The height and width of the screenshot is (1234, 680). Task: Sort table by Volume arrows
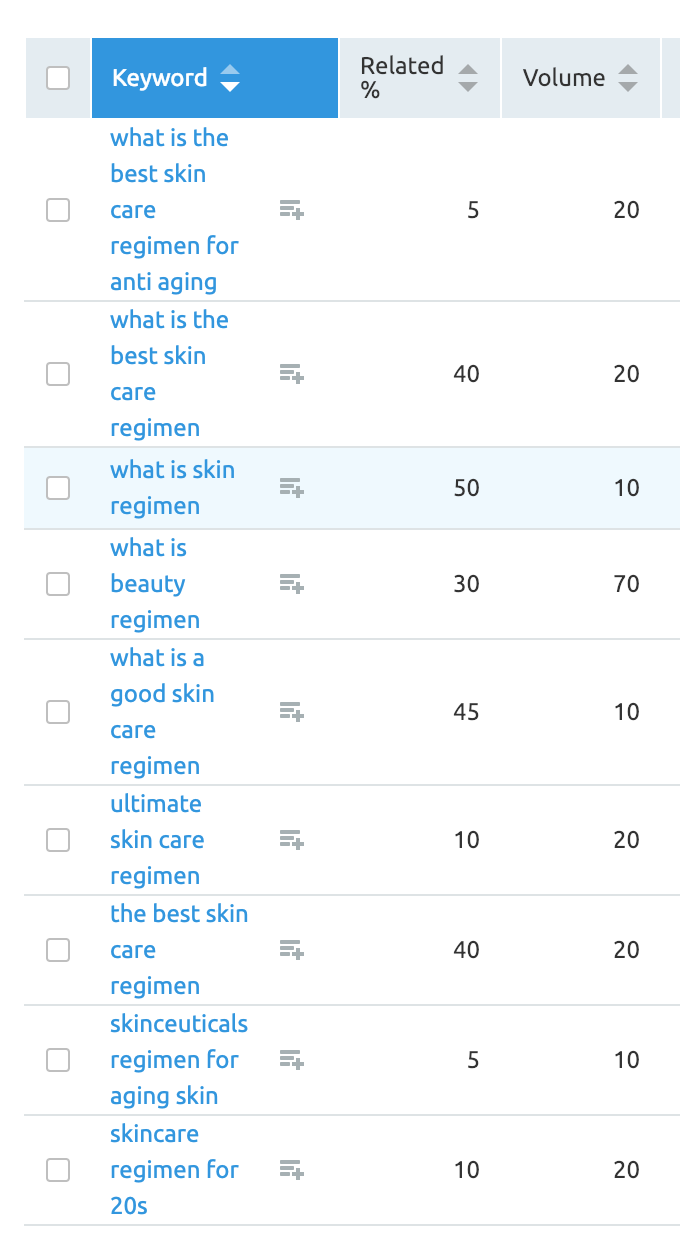click(627, 78)
